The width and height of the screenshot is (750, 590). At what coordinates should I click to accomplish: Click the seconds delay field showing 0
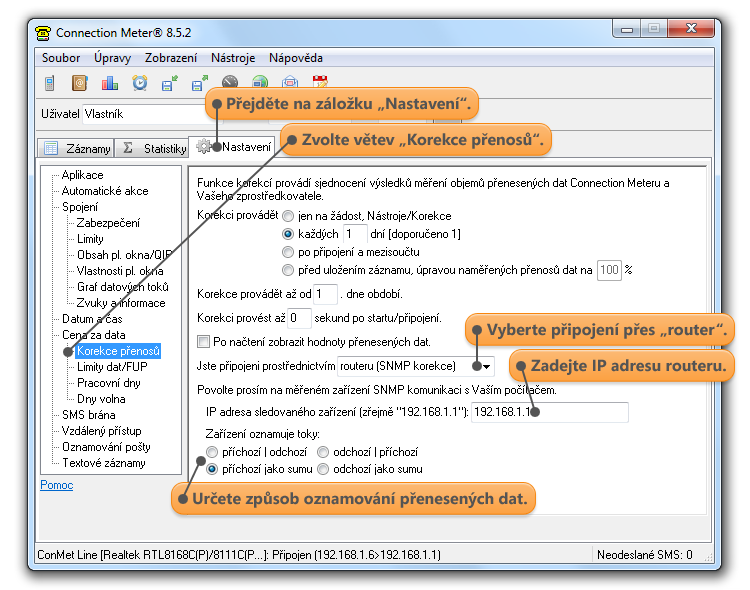tap(299, 318)
